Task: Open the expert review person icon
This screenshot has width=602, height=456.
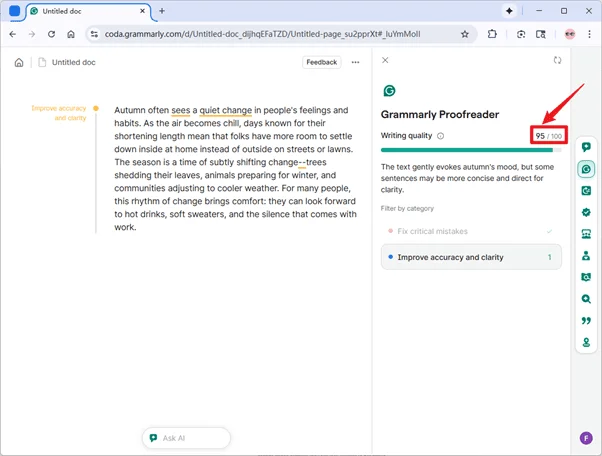Action: pyautogui.click(x=586, y=256)
